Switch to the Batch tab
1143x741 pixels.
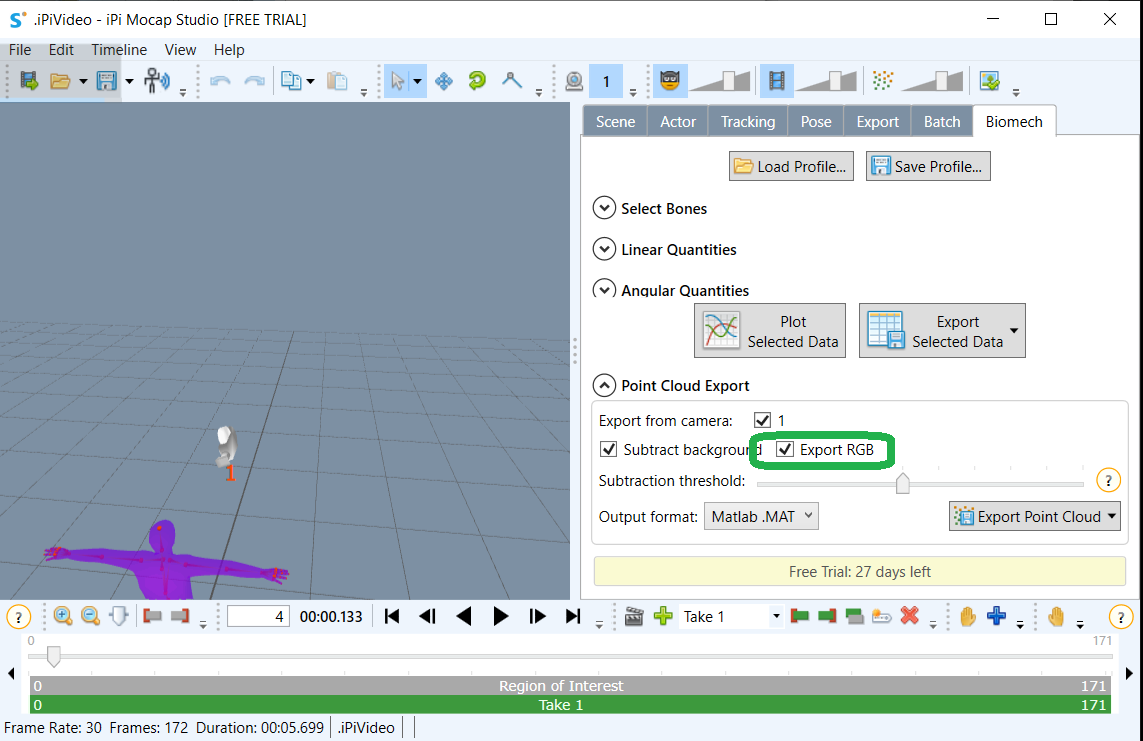(x=942, y=122)
